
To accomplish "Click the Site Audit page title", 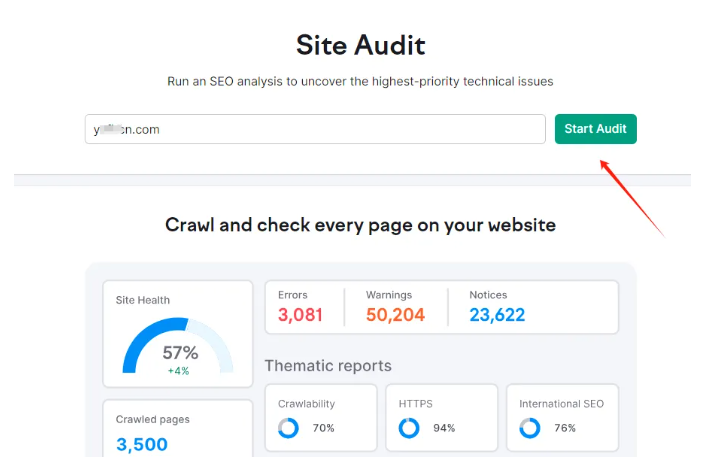I will click(x=360, y=45).
